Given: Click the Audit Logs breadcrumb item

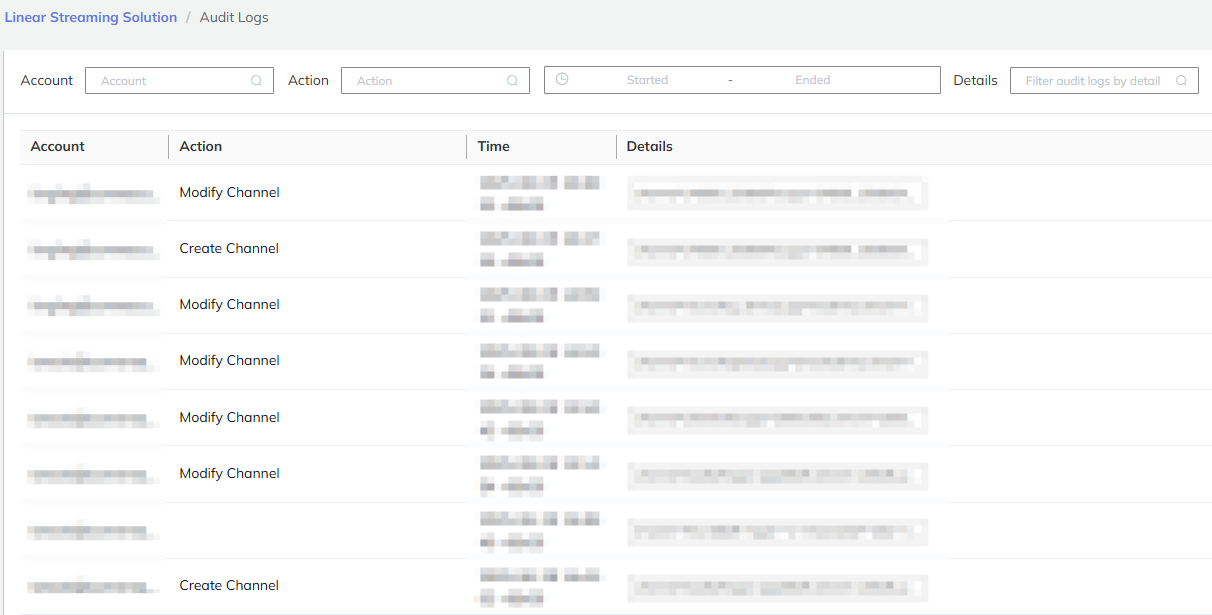Looking at the screenshot, I should 234,17.
